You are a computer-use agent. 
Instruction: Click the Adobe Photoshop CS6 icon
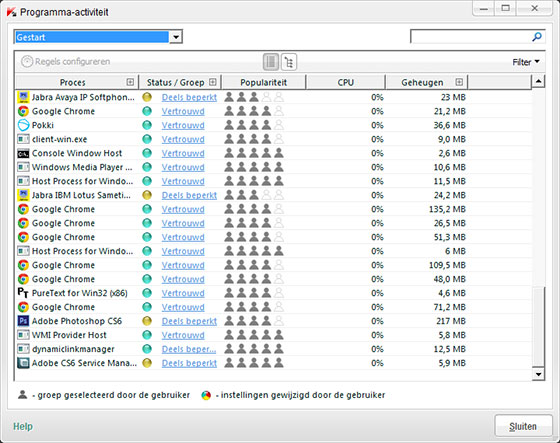[23, 321]
